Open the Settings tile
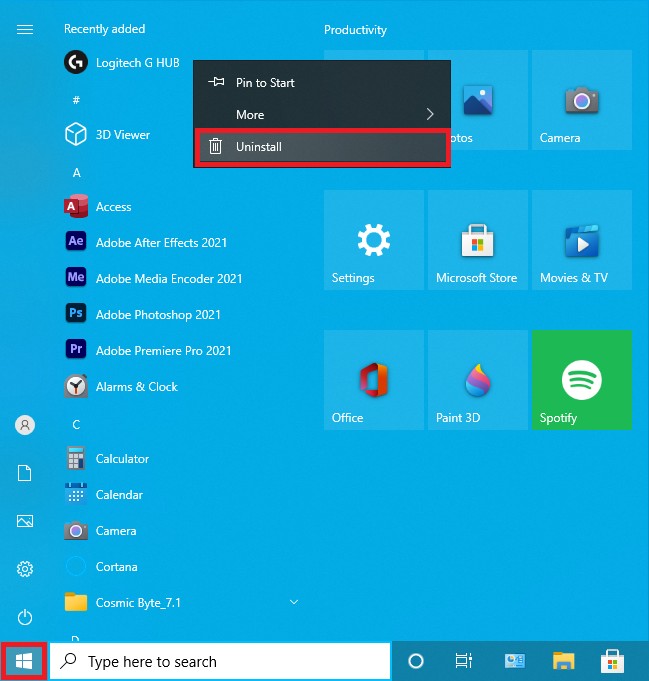 tap(374, 240)
